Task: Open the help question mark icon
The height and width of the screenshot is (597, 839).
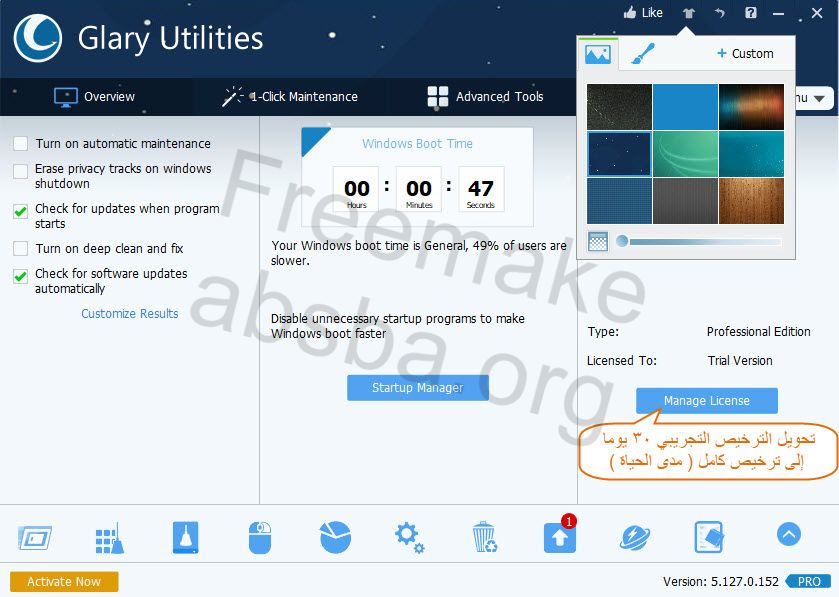Action: coord(751,13)
